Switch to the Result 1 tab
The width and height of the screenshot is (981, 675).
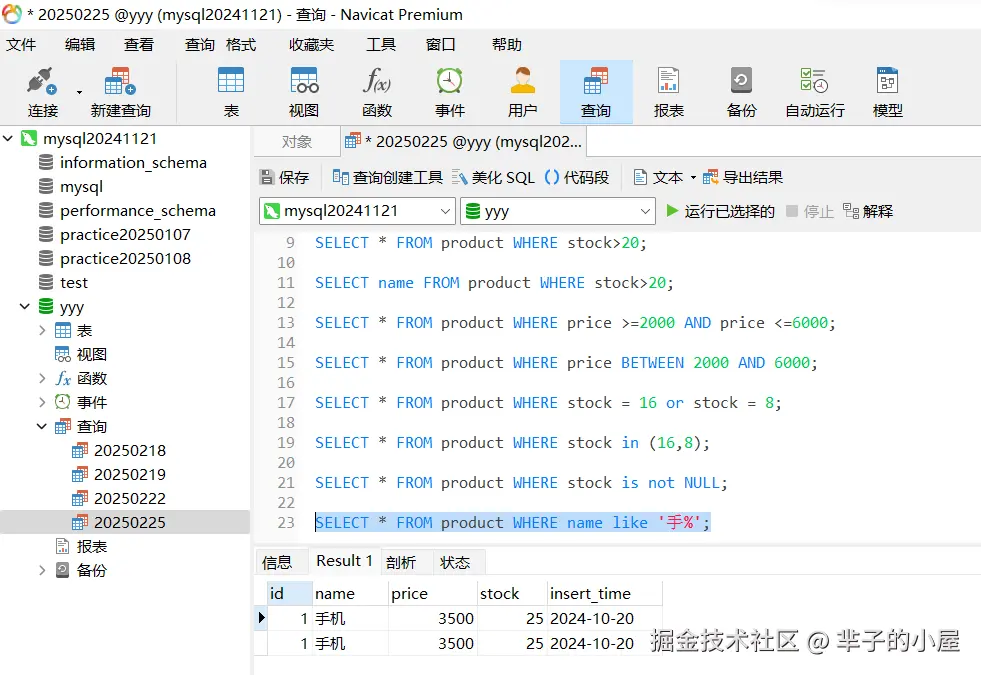344,561
